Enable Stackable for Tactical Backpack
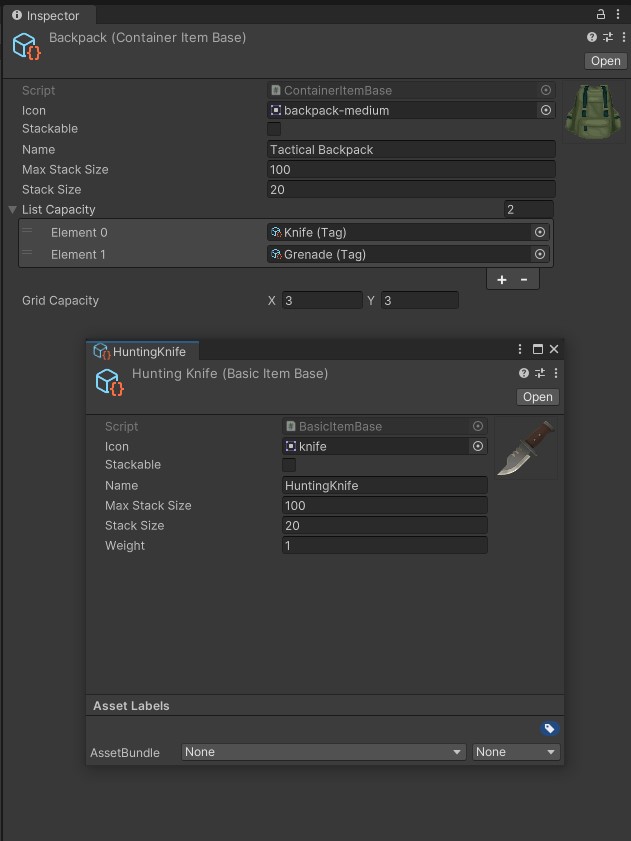631x841 pixels. [274, 129]
